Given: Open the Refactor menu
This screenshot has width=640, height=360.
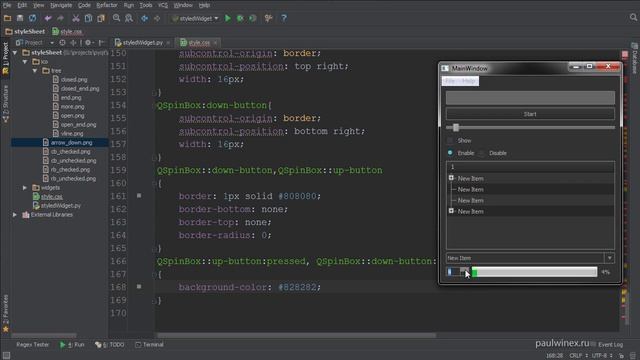Looking at the screenshot, I should [x=107, y=5].
